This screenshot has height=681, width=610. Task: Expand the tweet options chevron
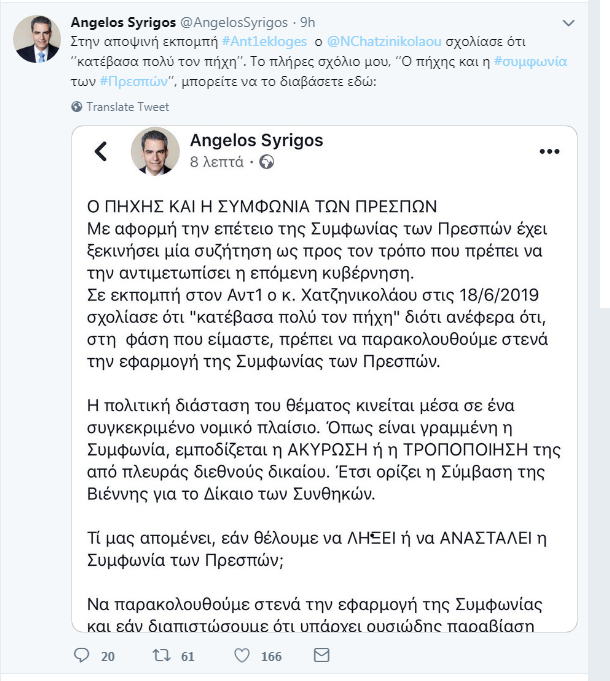[568, 23]
